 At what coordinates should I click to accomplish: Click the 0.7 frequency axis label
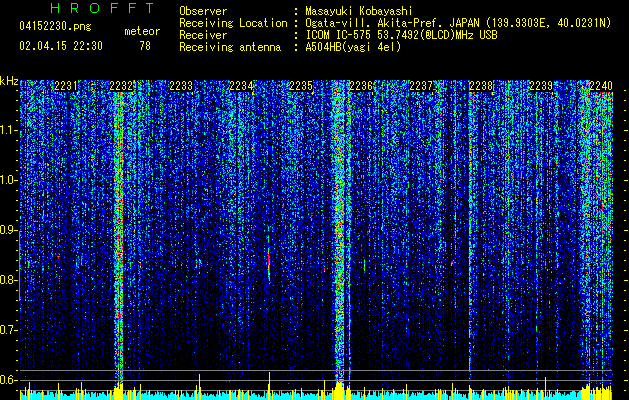pyautogui.click(x=8, y=330)
